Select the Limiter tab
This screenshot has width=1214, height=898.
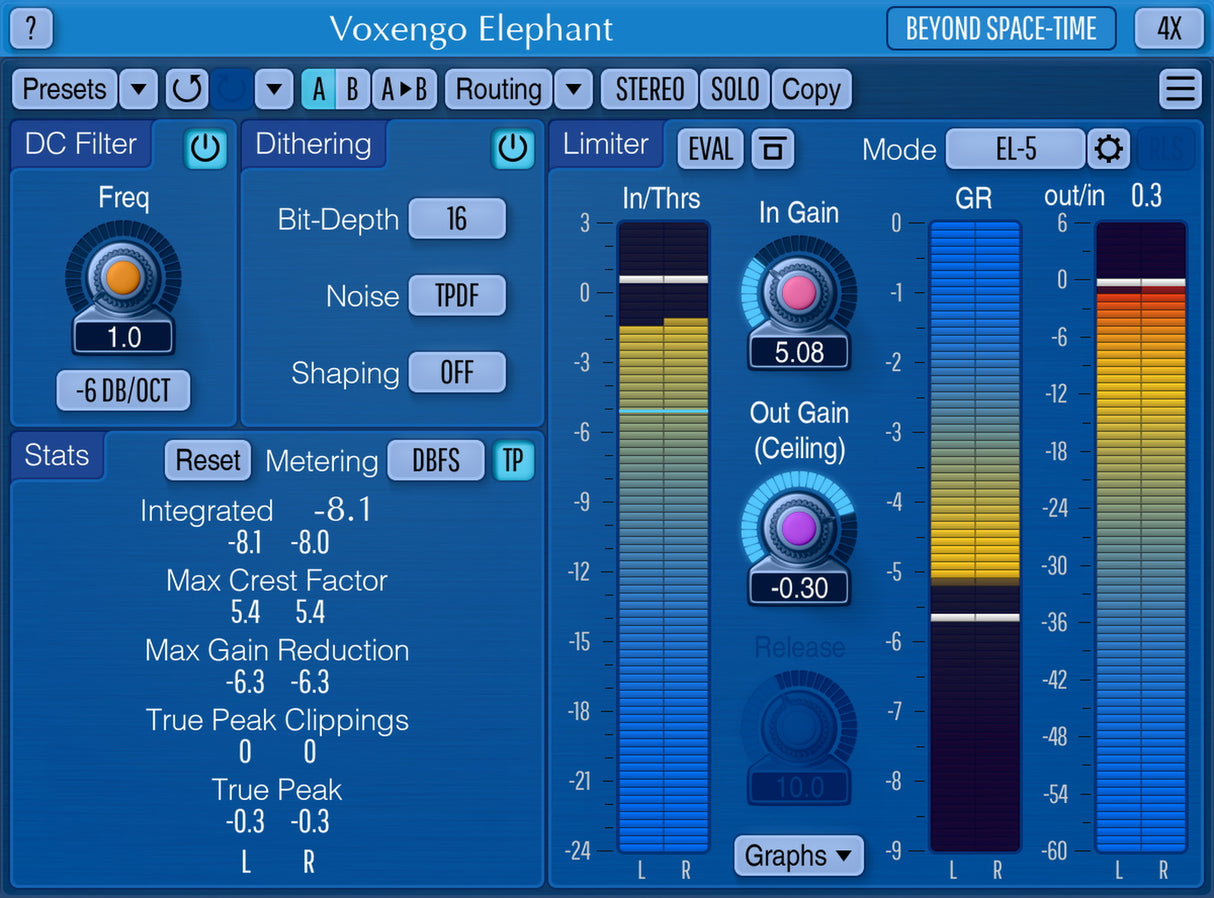605,144
